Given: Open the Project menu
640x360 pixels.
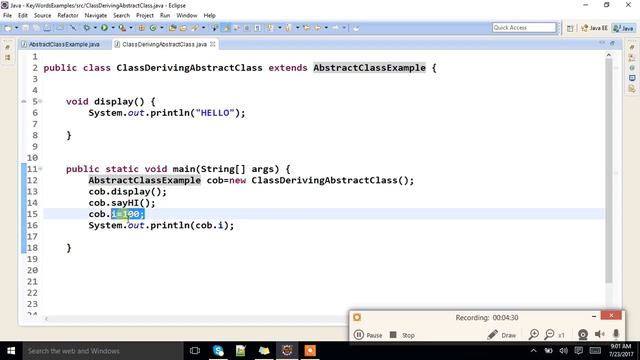Looking at the screenshot, I should click(x=144, y=16).
